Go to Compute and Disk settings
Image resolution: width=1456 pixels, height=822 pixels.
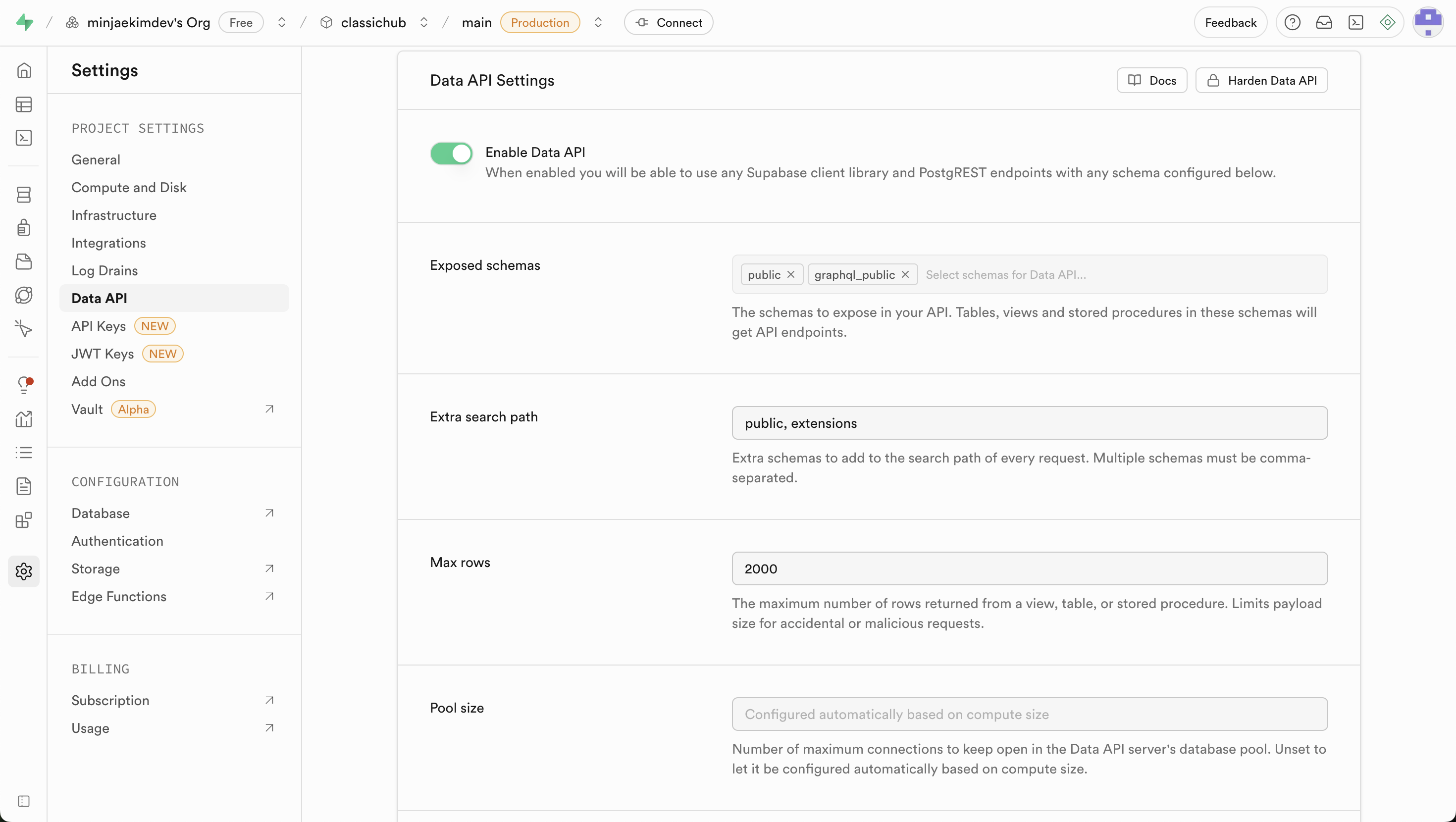[x=129, y=188]
